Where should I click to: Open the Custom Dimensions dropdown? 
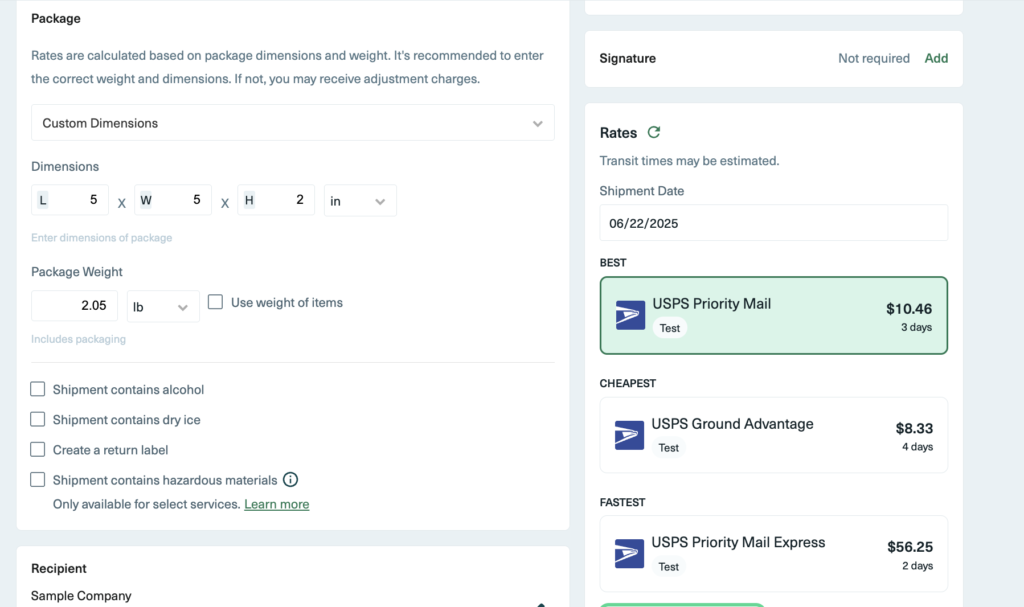click(292, 123)
